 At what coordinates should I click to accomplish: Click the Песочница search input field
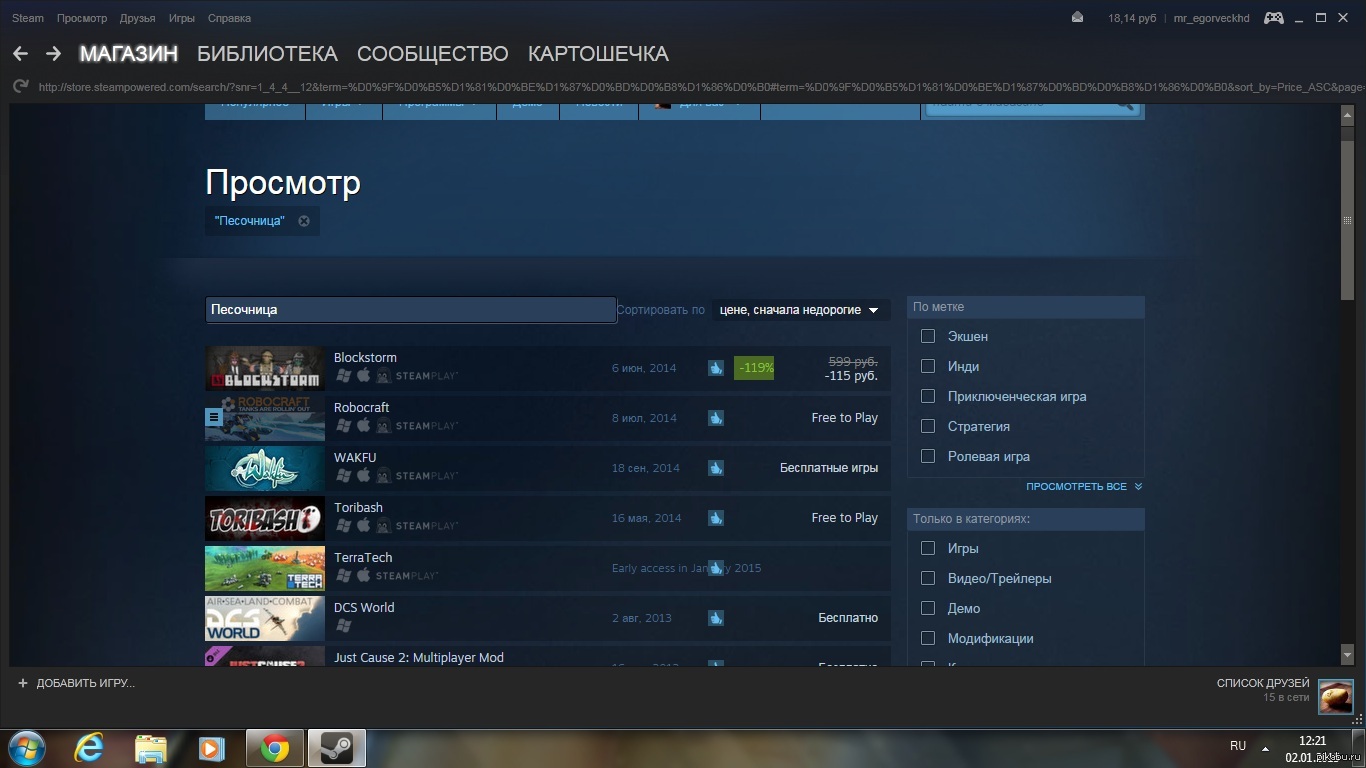click(x=410, y=310)
